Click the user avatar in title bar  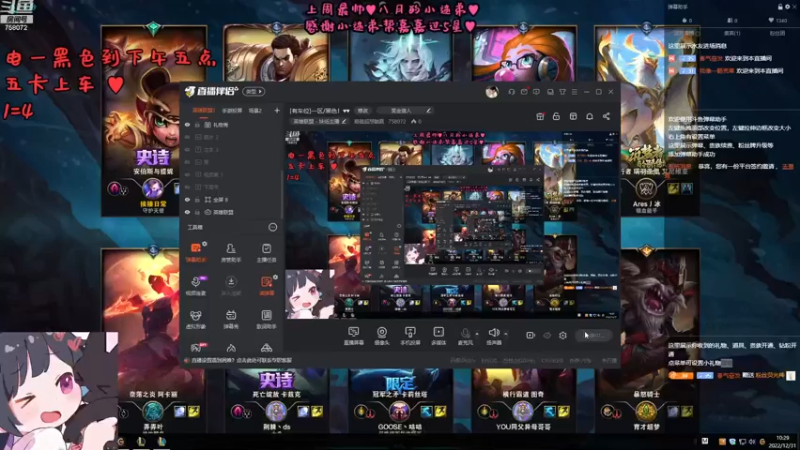tap(492, 92)
